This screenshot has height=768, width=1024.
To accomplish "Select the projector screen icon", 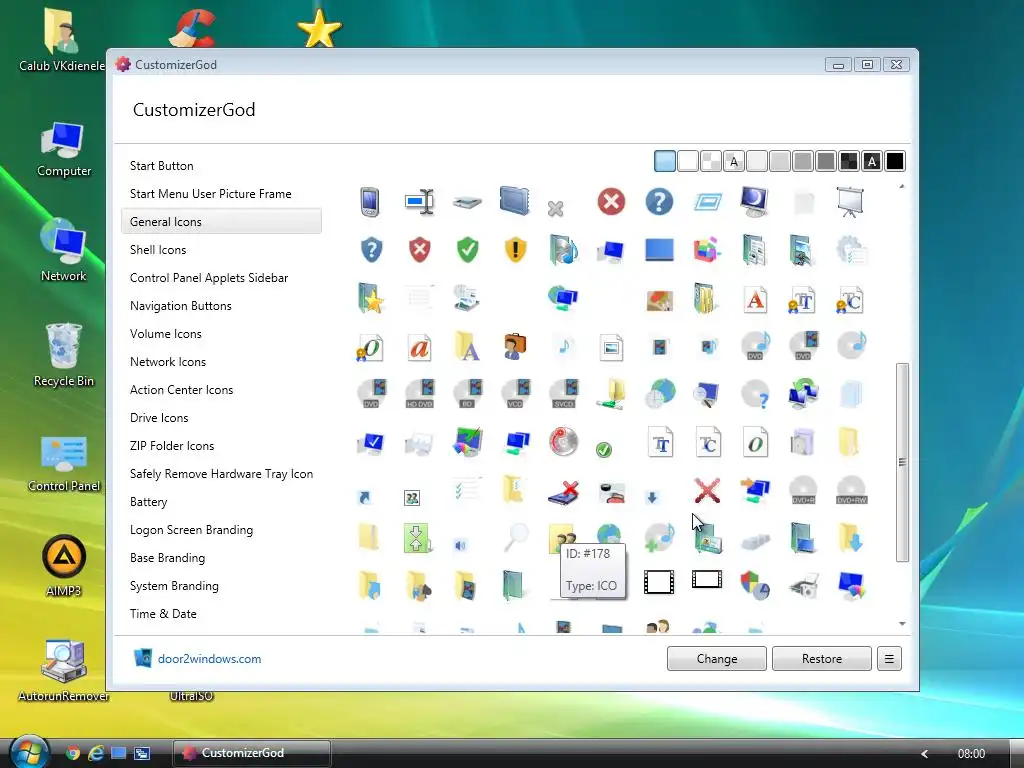I will click(850, 202).
